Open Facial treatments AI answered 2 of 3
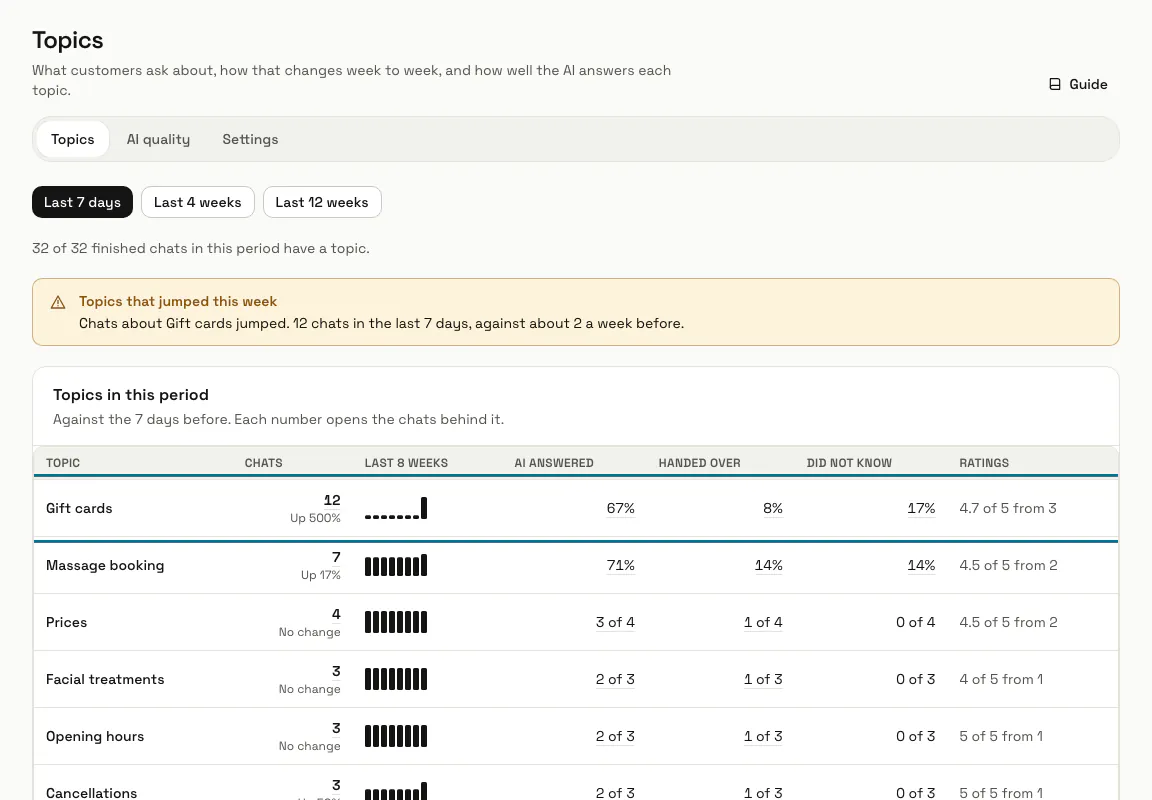The height and width of the screenshot is (800, 1152). tap(616, 680)
